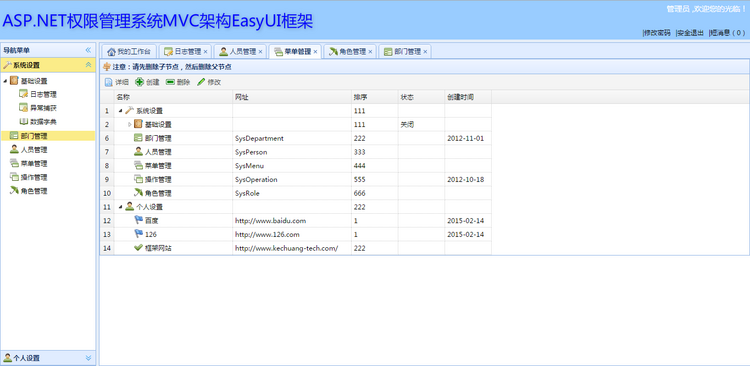Click the 角色管理 row icon in the grid
The image size is (750, 366).
[x=138, y=193]
